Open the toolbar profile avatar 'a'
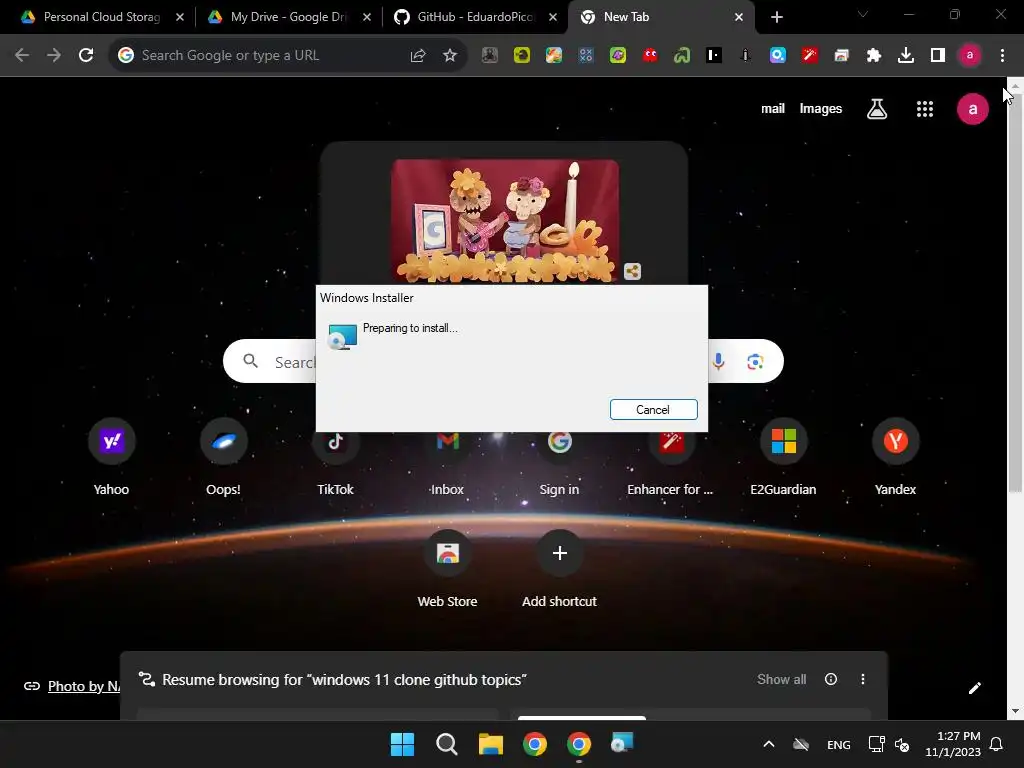1024x768 pixels. pyautogui.click(x=970, y=56)
